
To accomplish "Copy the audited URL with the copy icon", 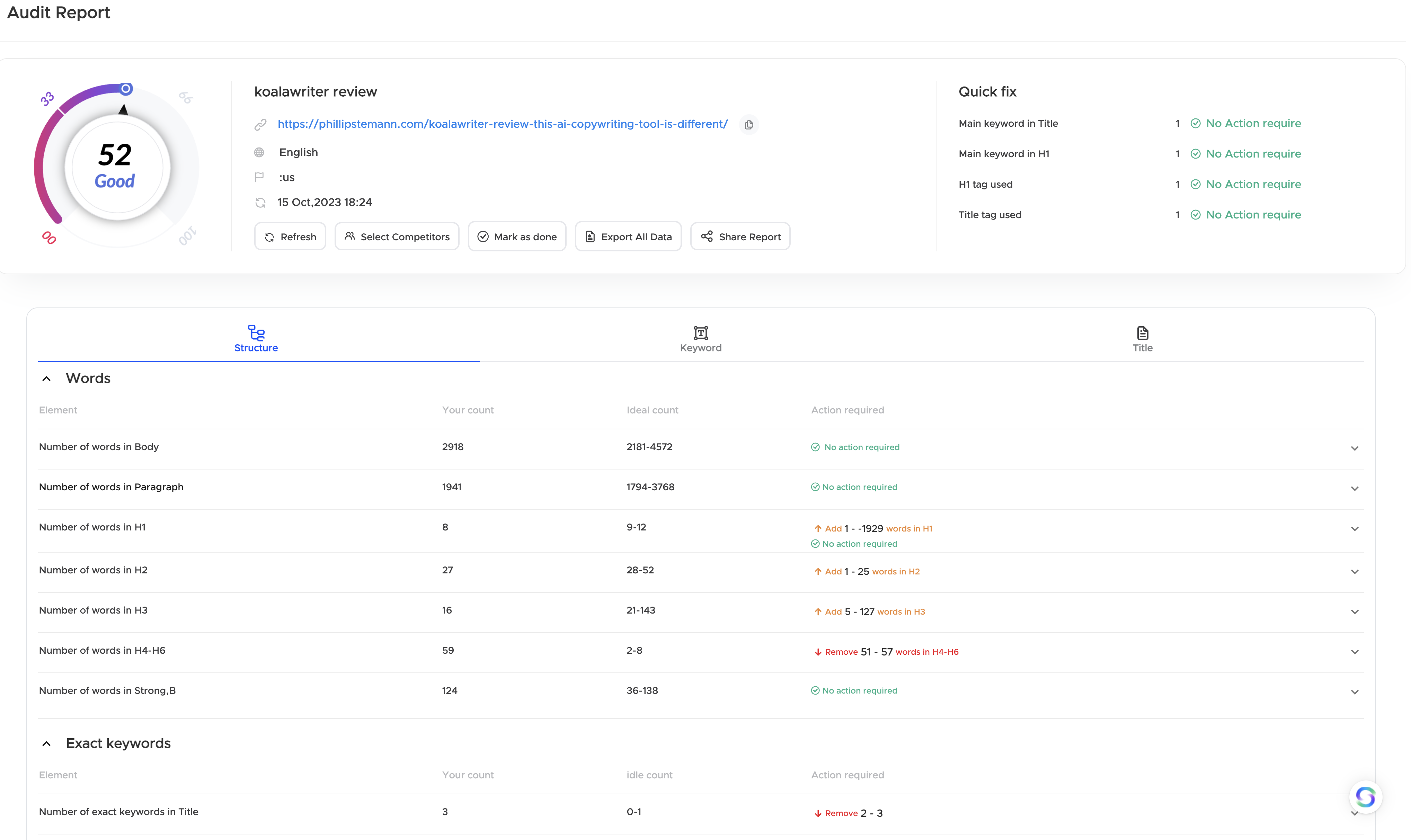I will pos(748,125).
